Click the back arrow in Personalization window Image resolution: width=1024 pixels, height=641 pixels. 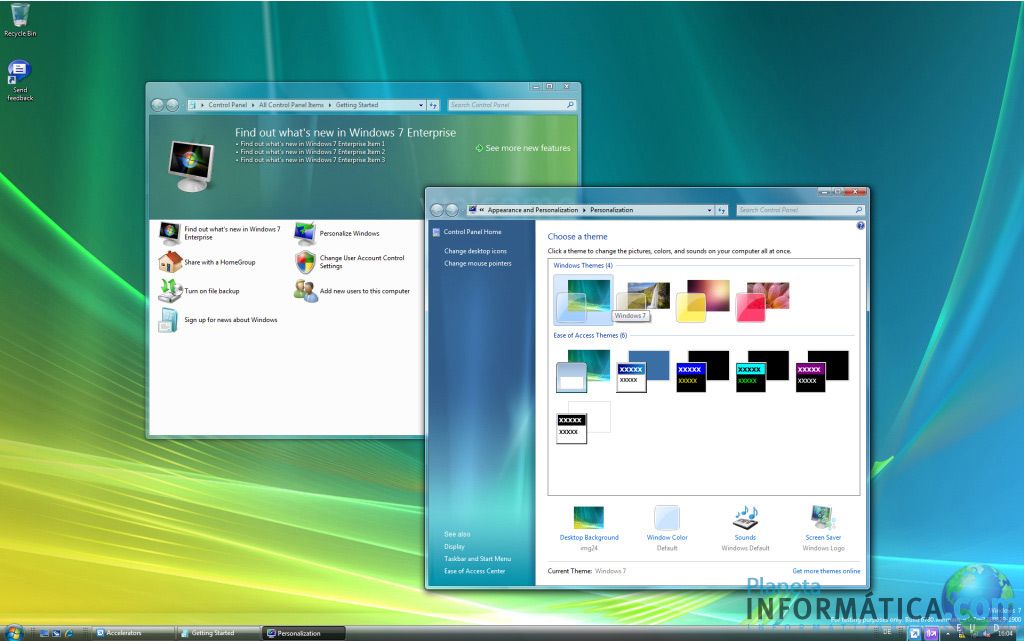[436, 210]
